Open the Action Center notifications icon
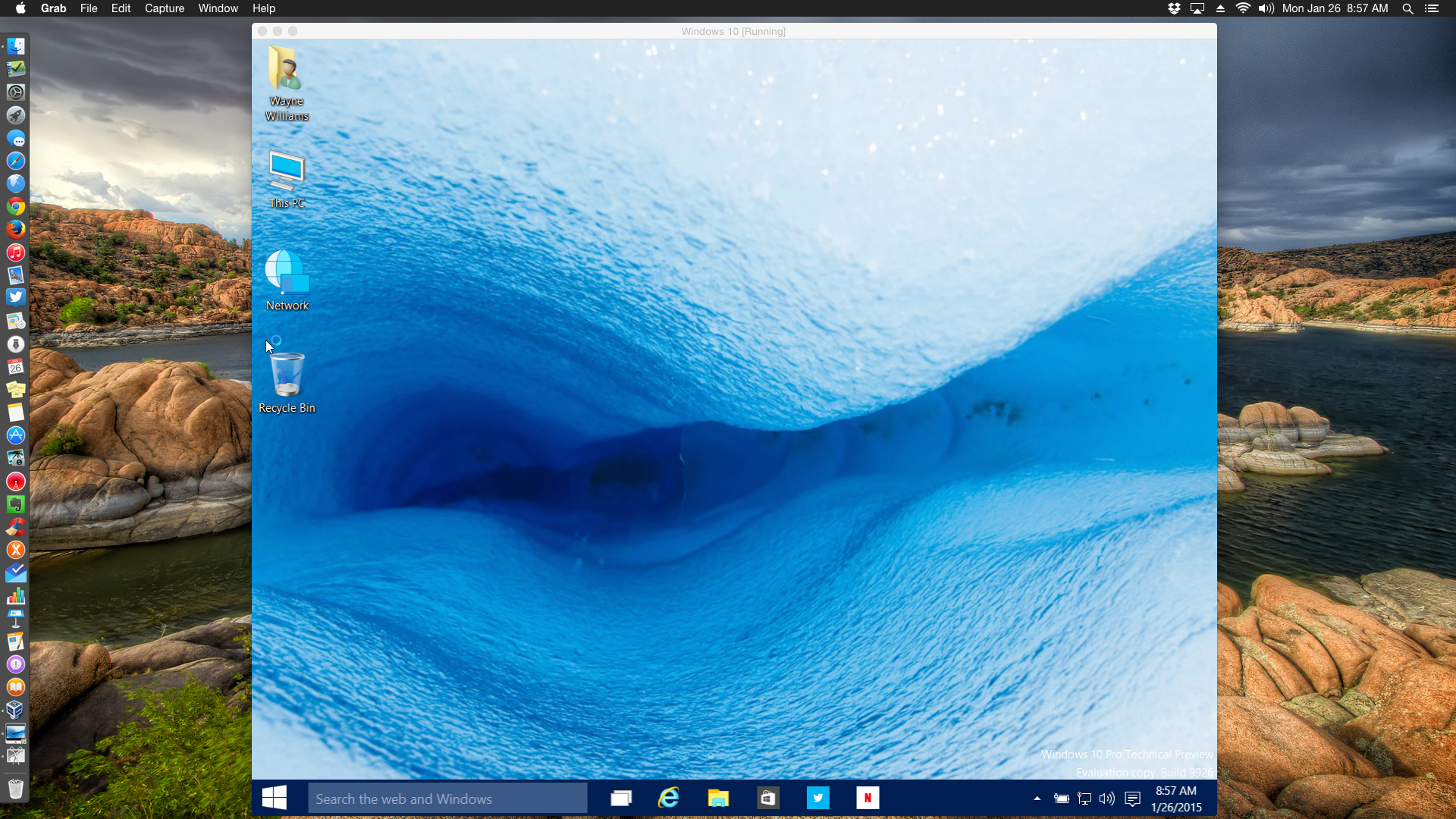 pyautogui.click(x=1132, y=799)
